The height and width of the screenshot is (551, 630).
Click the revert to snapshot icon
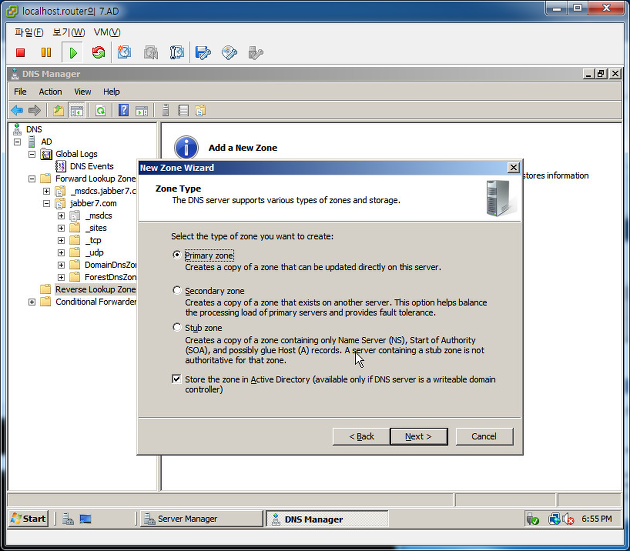(151, 53)
